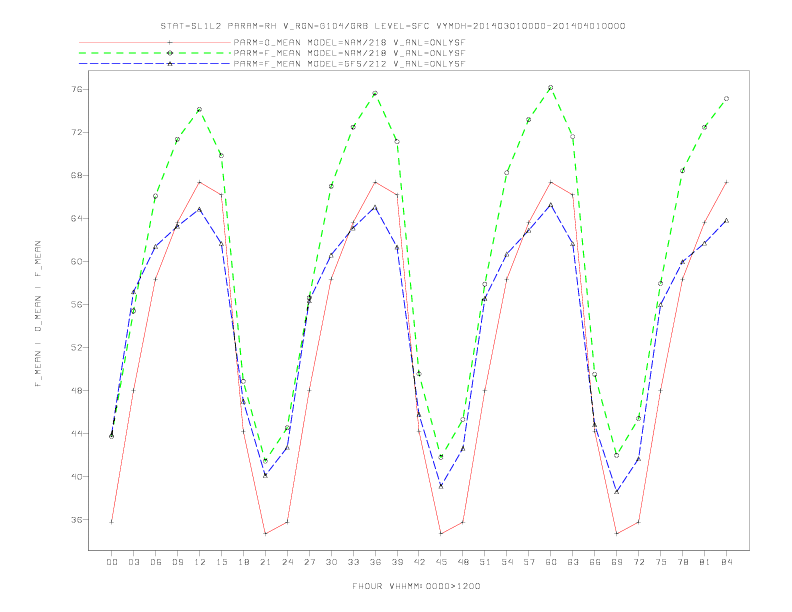Viewport: 792px width, 612px height.
Task: Click x-axis forecast hour label 66
Action: (x=595, y=562)
